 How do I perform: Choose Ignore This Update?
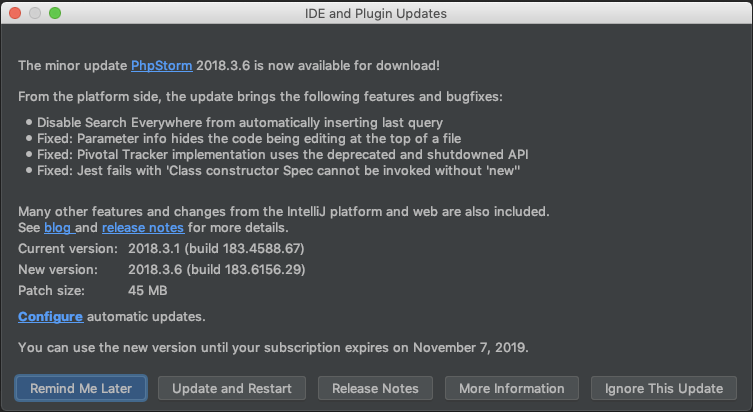(664, 388)
